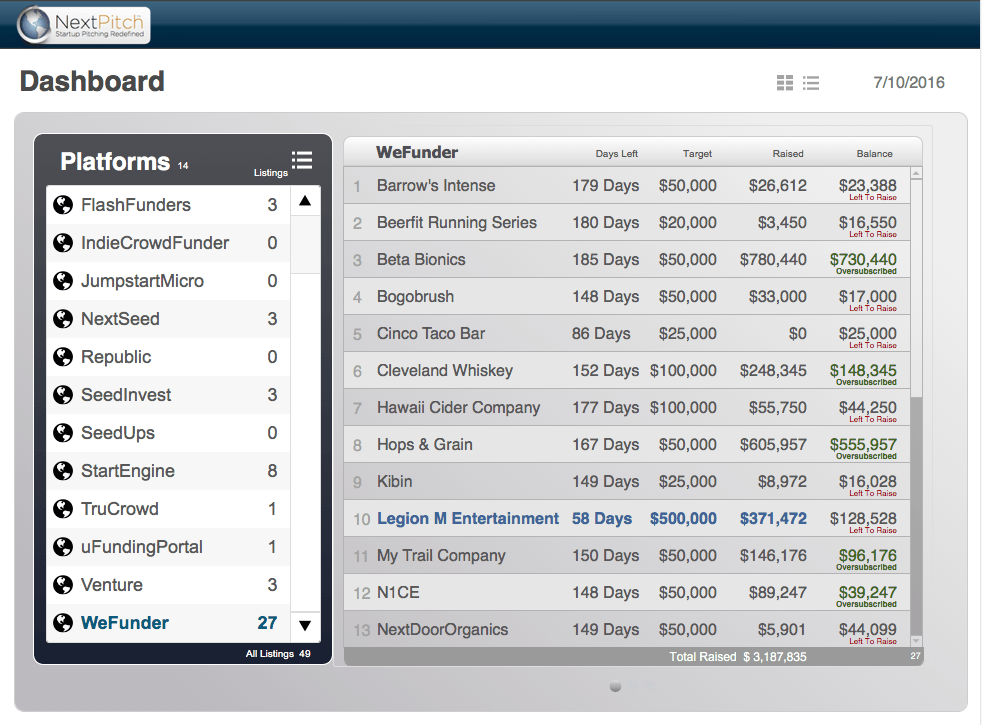The image size is (982, 725).
Task: Switch to list view icon
Action: pos(811,83)
